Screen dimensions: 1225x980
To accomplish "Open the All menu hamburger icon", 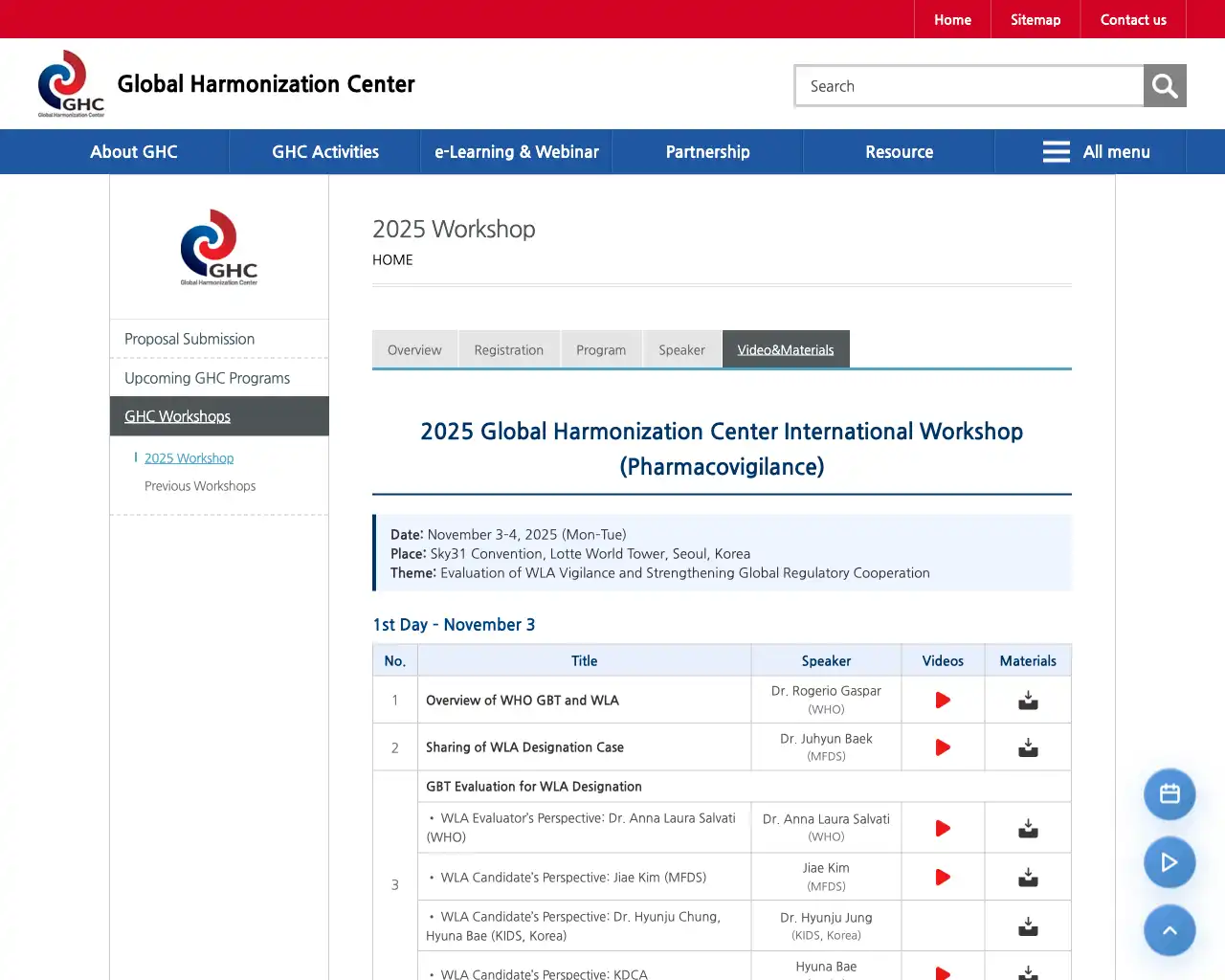I will coord(1056,151).
